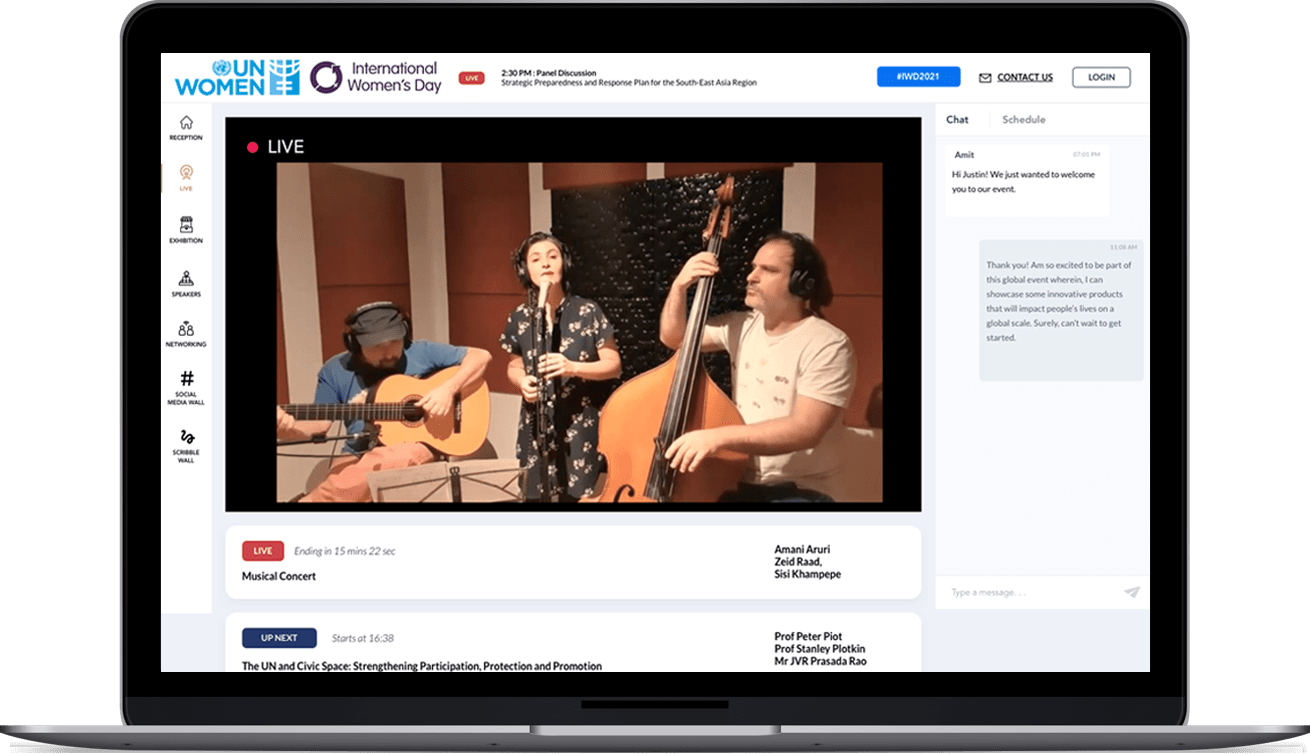The height and width of the screenshot is (754, 1310).
Task: Open the Scribble Wall icon
Action: click(186, 437)
